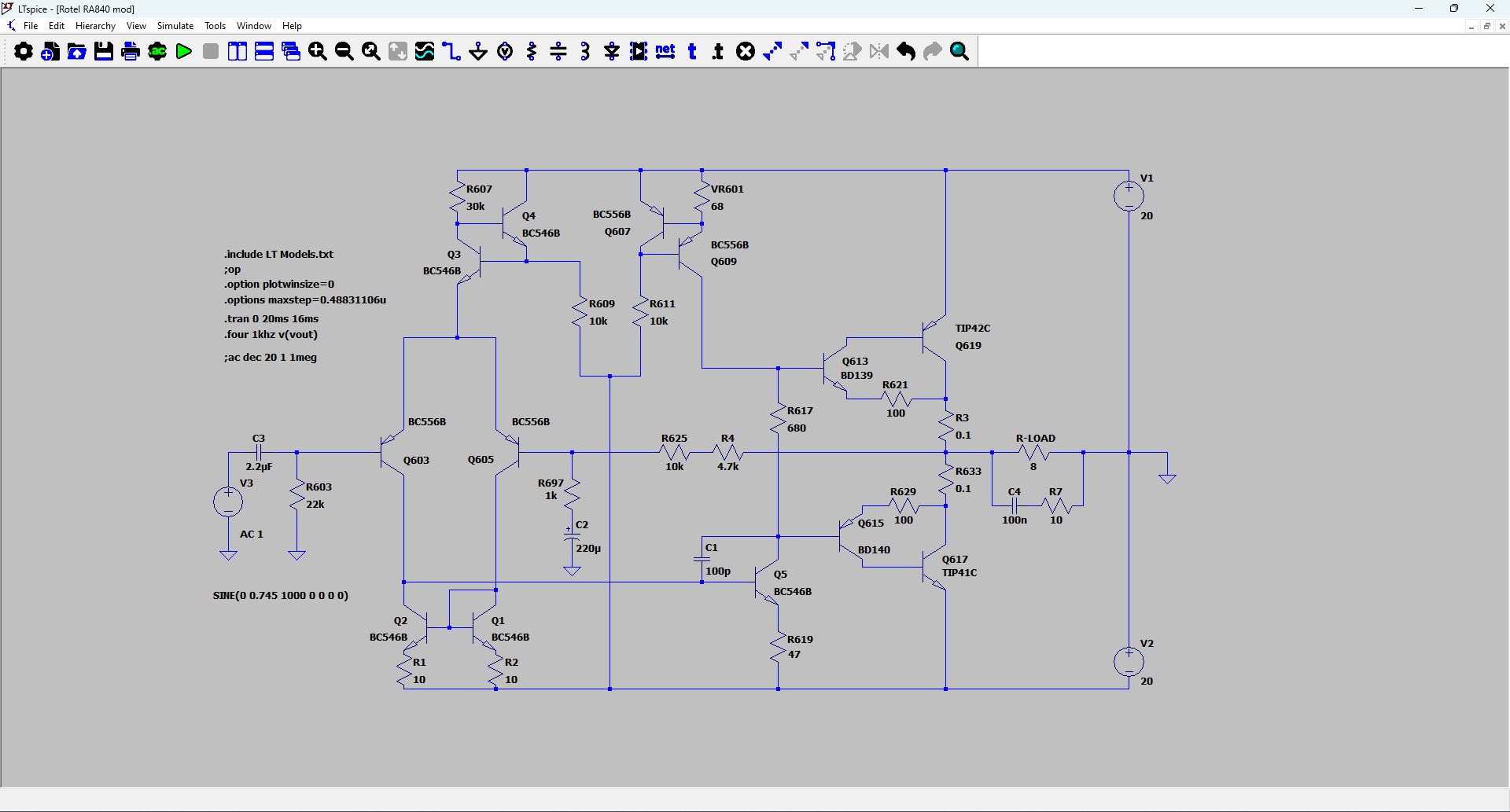Select the Capacitor tool
Viewport: 1510px width, 812px height.
(x=558, y=52)
